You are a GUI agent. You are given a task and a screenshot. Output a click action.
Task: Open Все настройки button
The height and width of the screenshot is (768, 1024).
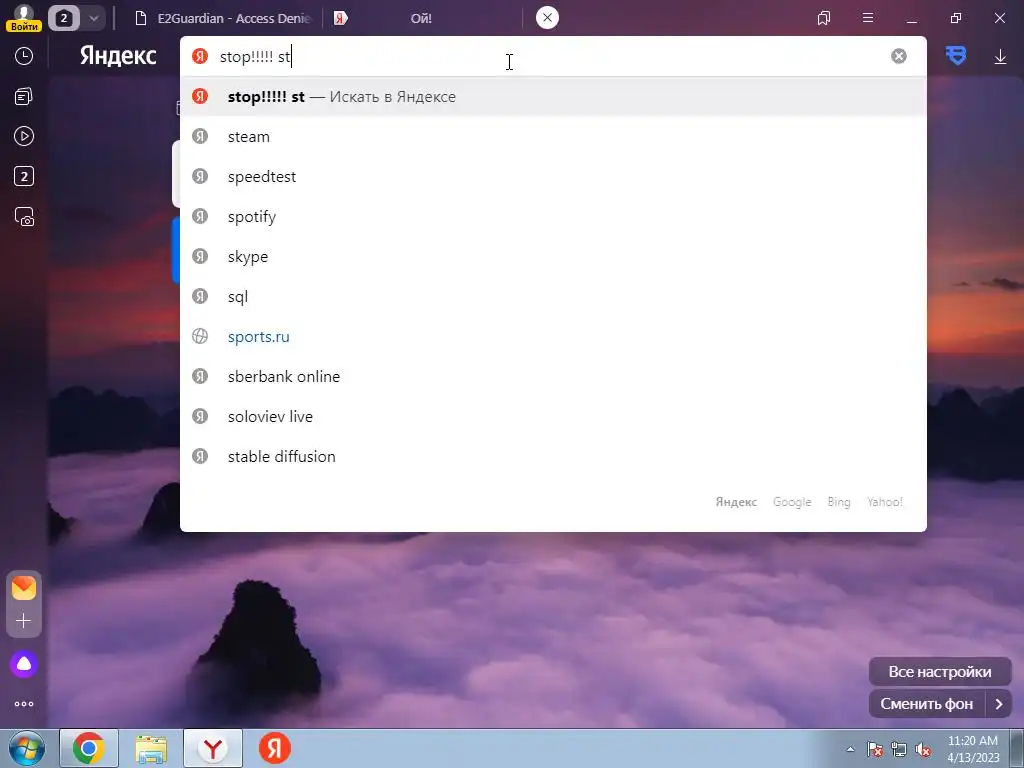[940, 671]
